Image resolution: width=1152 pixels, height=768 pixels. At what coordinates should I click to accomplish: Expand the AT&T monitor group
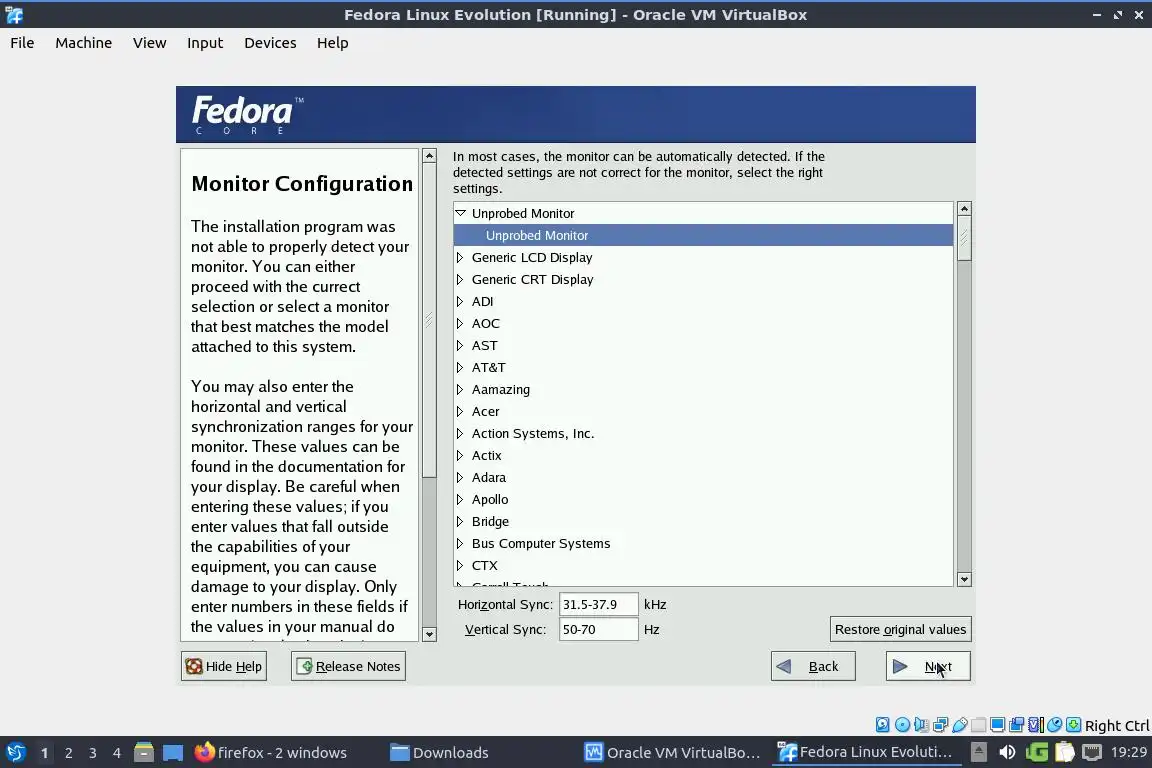point(460,367)
